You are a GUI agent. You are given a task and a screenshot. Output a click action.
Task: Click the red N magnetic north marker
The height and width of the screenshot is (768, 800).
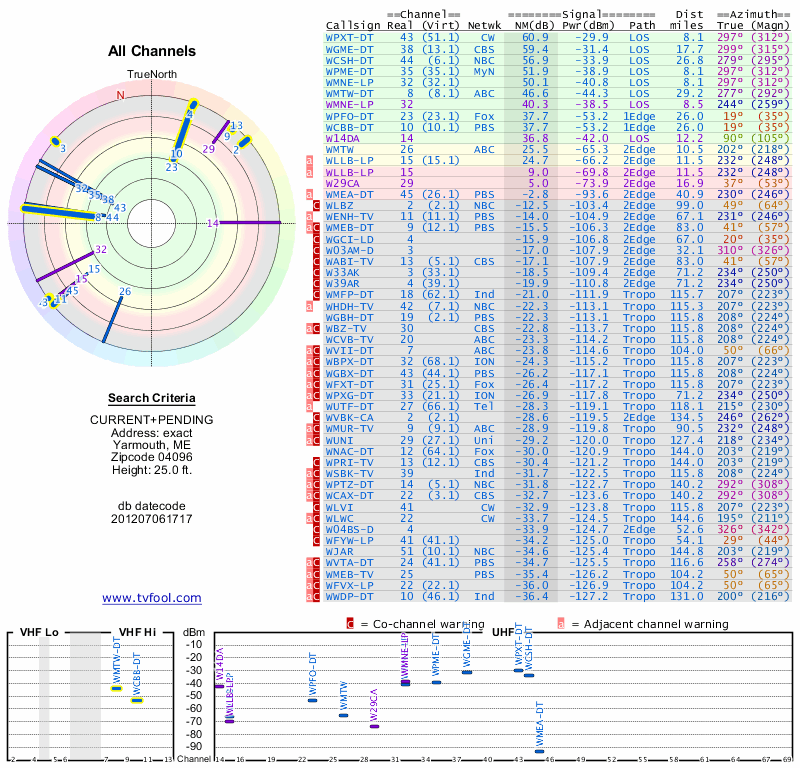coord(120,95)
